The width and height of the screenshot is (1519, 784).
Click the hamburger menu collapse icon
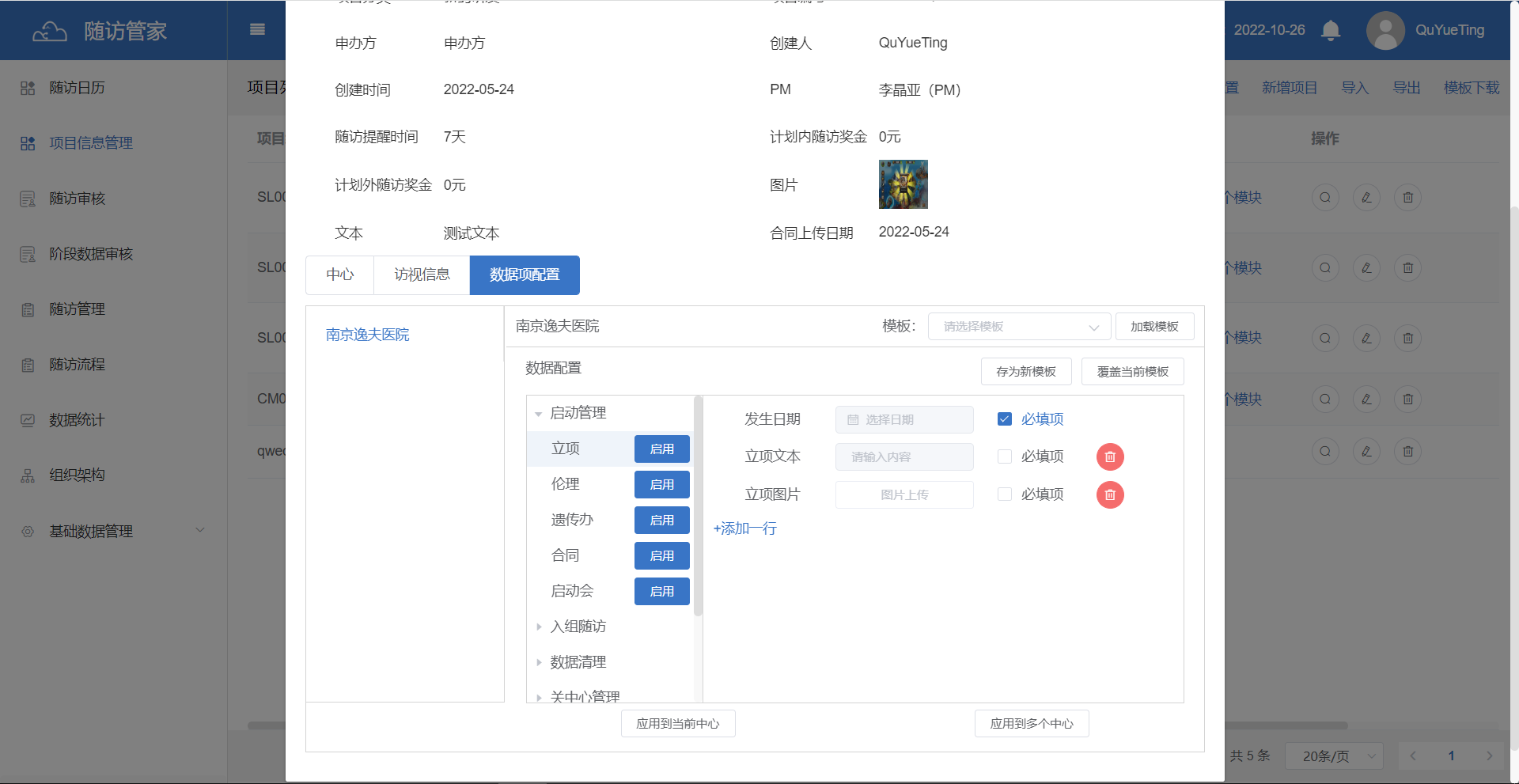point(257,29)
